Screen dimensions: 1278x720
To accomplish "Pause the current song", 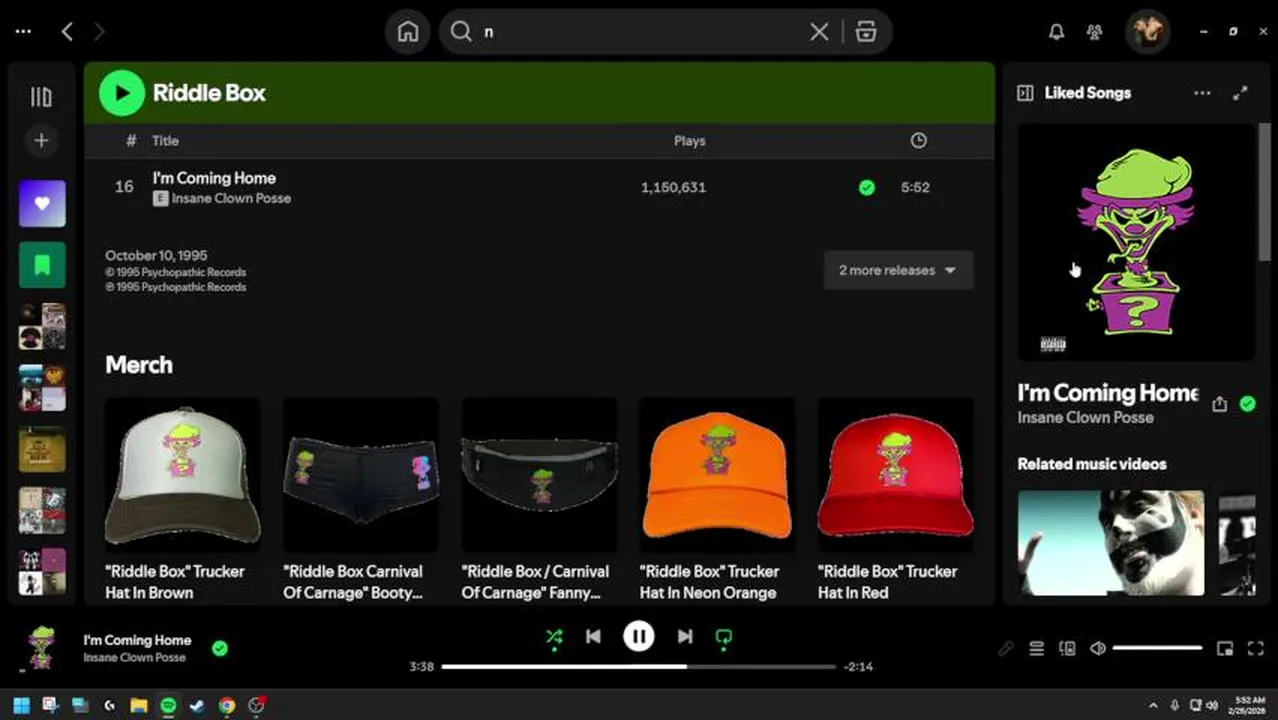I will coord(639,636).
